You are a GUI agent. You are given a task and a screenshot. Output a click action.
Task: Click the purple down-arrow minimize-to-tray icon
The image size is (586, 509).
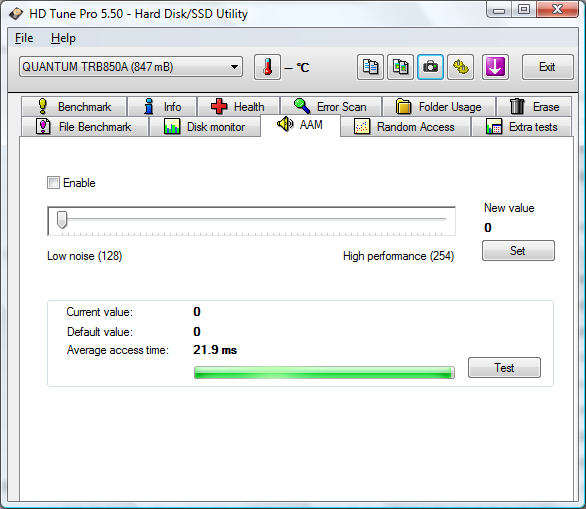tap(495, 67)
